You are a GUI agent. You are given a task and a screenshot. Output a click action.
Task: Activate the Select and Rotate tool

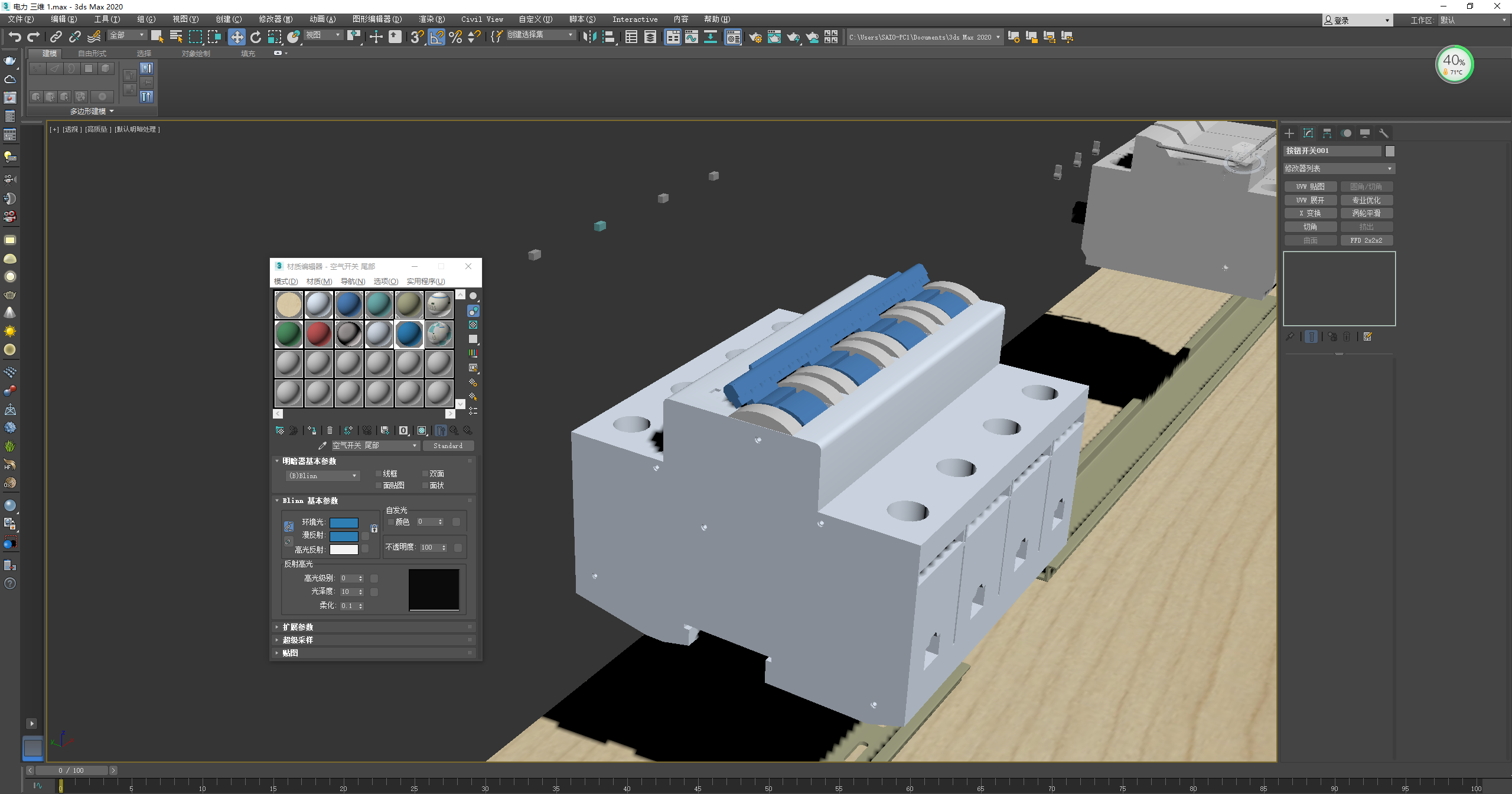(x=255, y=37)
